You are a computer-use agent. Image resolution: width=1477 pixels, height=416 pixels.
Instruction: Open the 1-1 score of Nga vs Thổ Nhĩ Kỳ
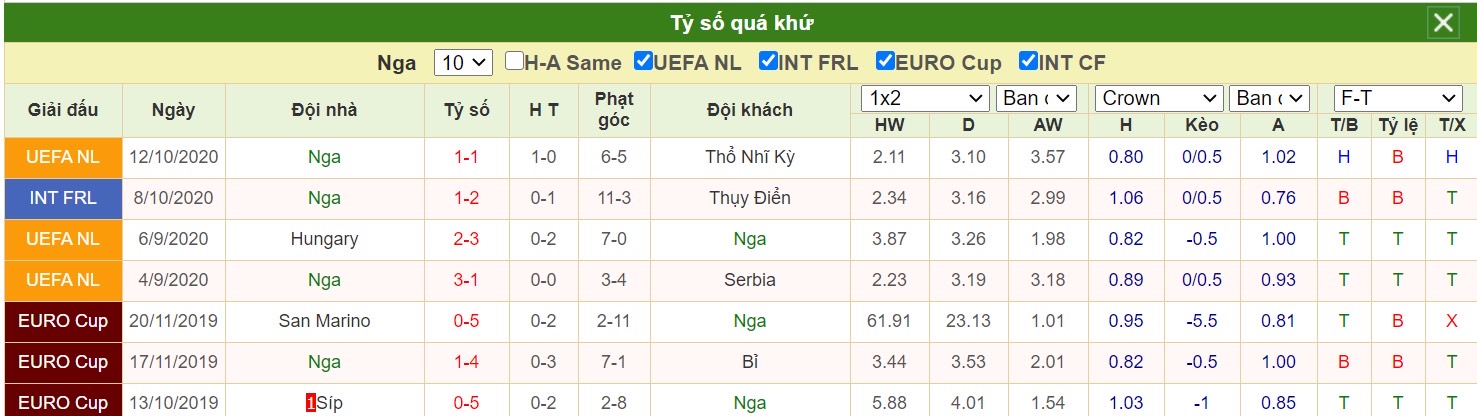[x=466, y=157]
